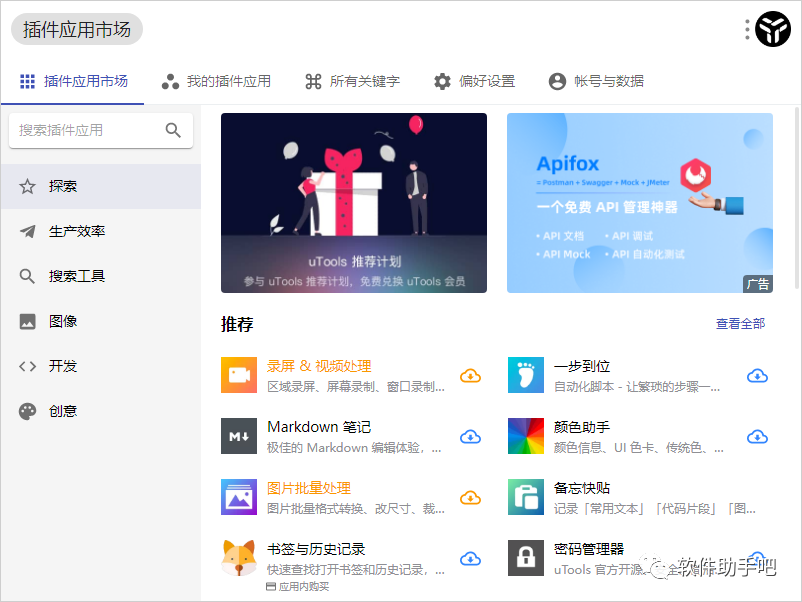Download 颜色助手 via cloud icon
The height and width of the screenshot is (602, 802).
(757, 437)
